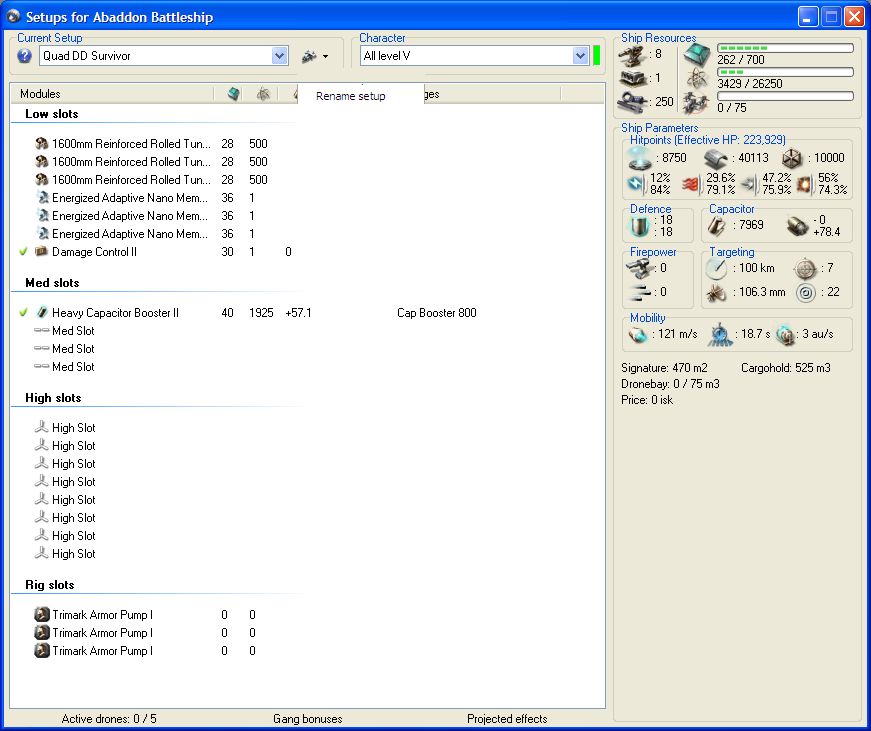Toggle Damage Control II active checkmark
Image resolution: width=871 pixels, height=731 pixels.
(x=23, y=252)
